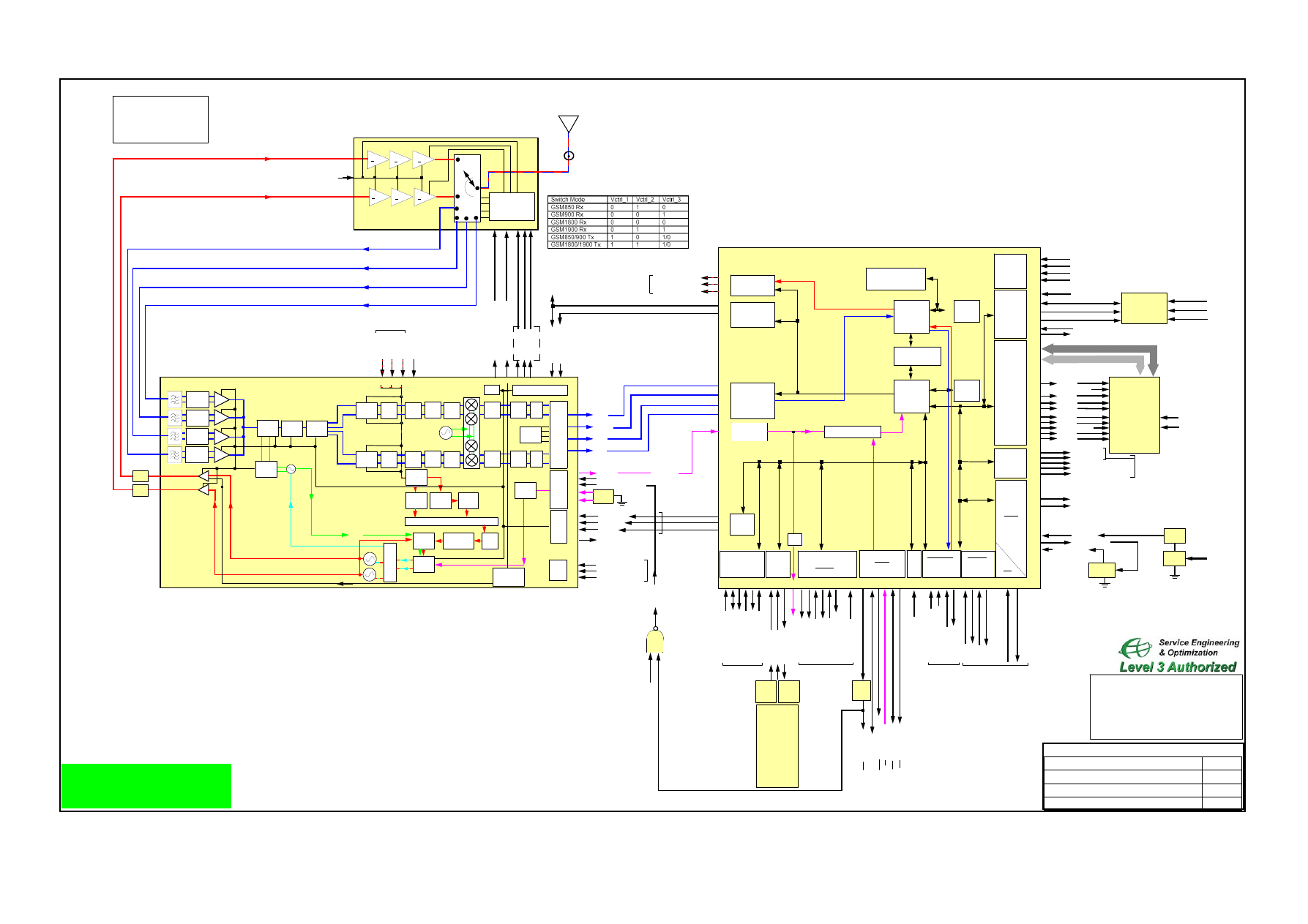
Task: Select the GSM1800/1900 Tx table row
Action: point(618,244)
